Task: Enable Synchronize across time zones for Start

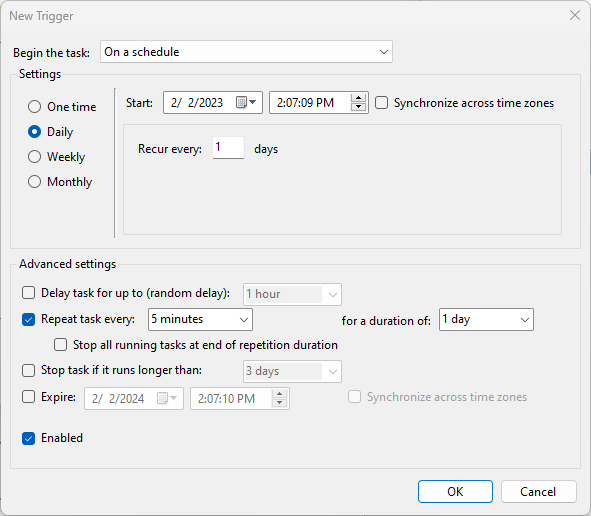Action: 381,103
